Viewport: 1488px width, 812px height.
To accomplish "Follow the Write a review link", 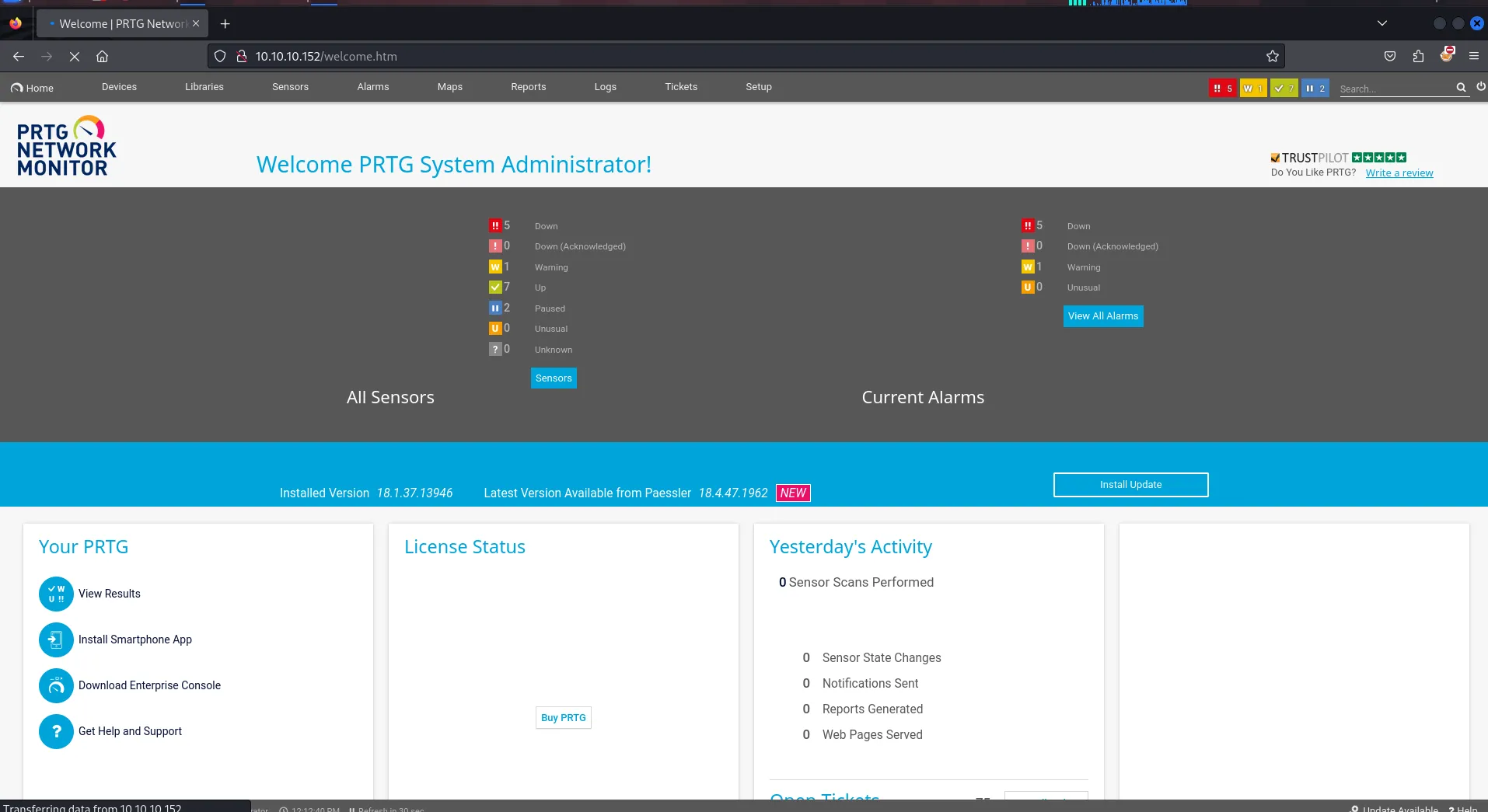I will click(1399, 173).
